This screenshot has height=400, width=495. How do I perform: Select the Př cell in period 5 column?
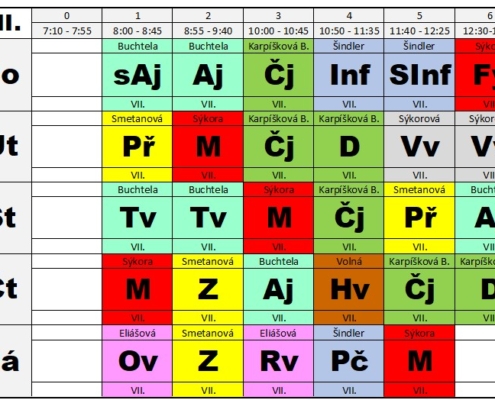point(419,218)
